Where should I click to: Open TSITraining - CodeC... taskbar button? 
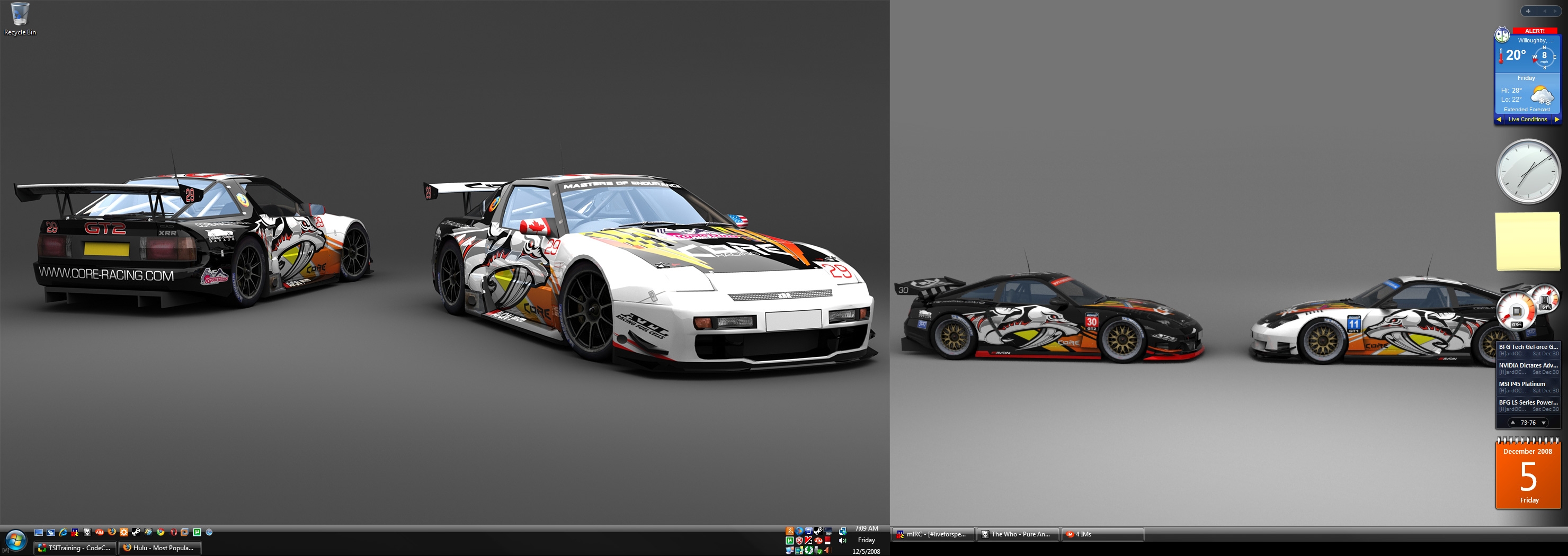pyautogui.click(x=74, y=548)
